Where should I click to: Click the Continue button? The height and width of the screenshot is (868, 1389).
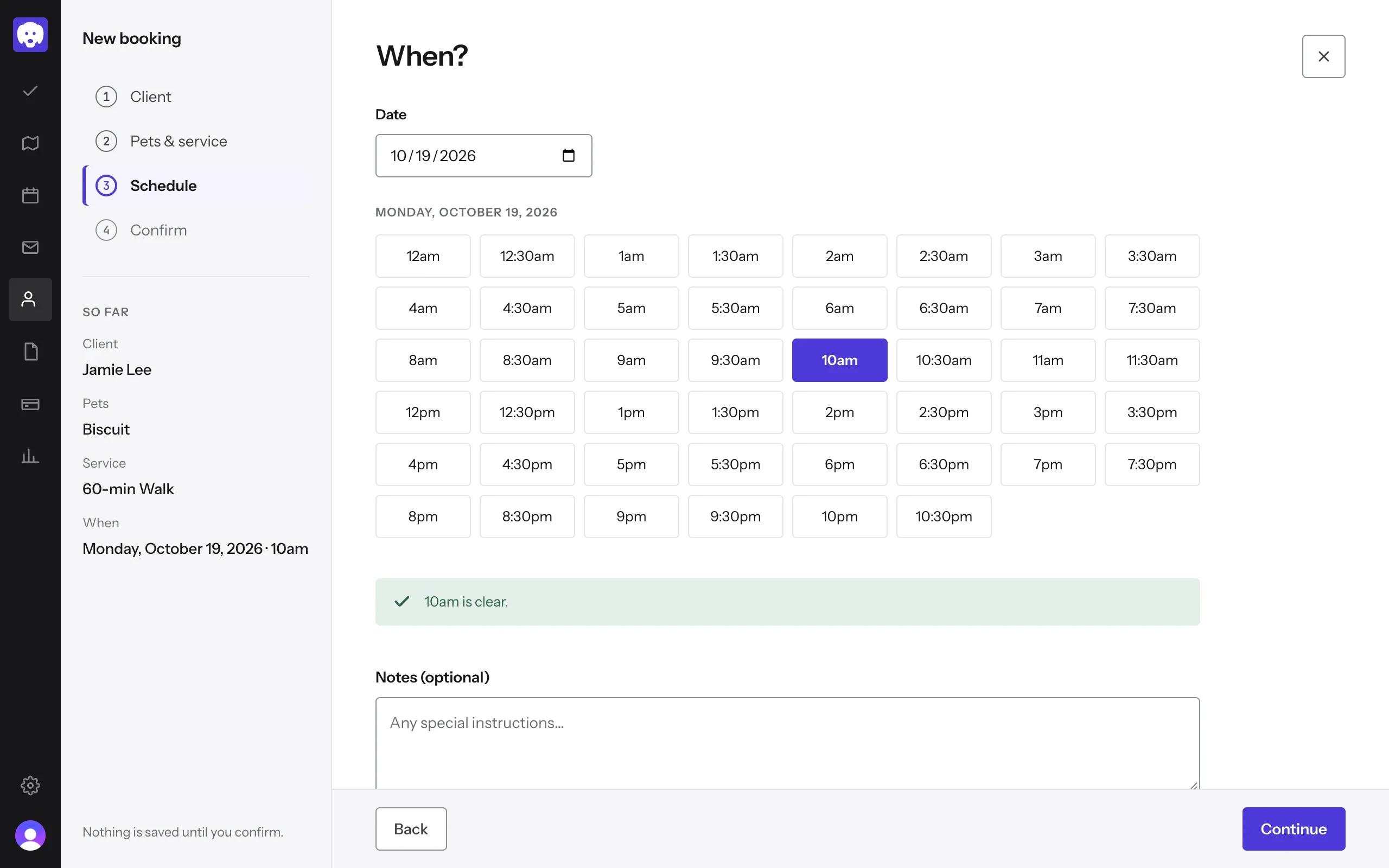[1294, 829]
